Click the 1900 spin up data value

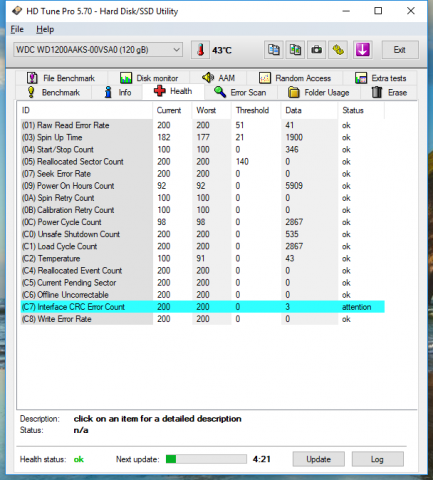pos(294,137)
